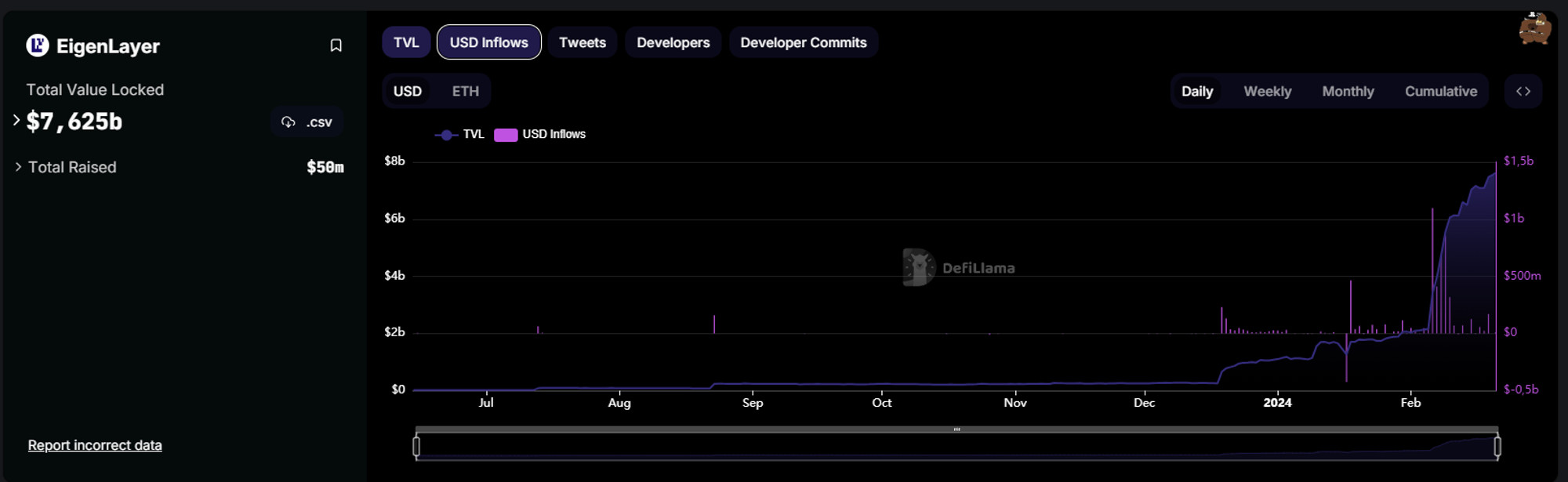The image size is (1568, 482).
Task: Select the Weekly interval tab
Action: point(1267,92)
